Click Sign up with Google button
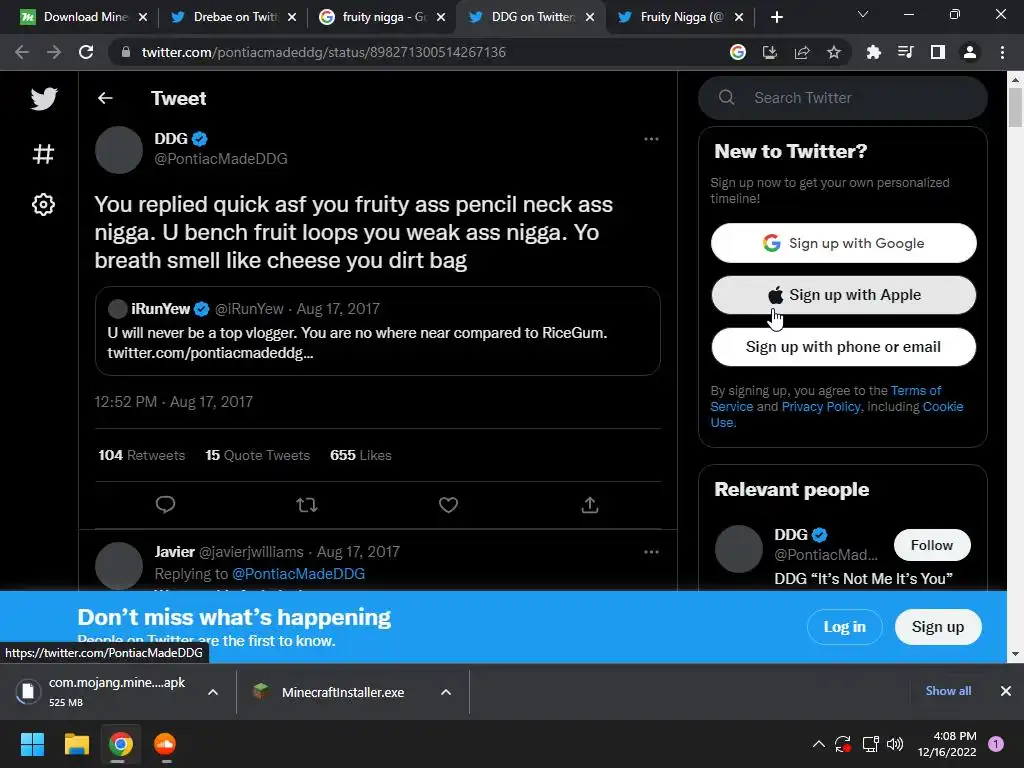This screenshot has width=1024, height=768. (843, 243)
